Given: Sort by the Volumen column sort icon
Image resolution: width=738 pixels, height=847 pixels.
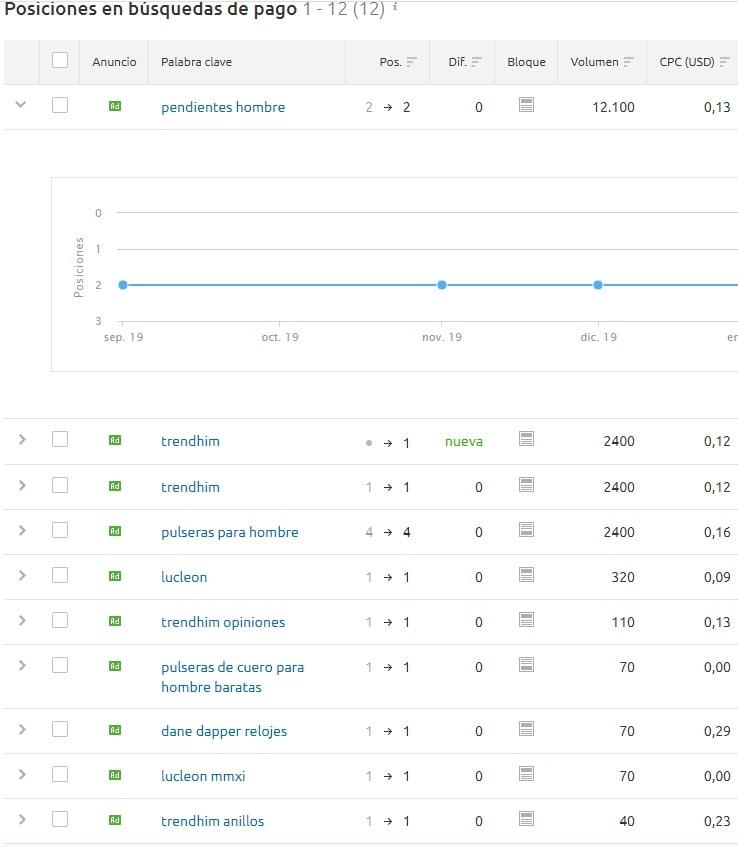Looking at the screenshot, I should pos(628,62).
